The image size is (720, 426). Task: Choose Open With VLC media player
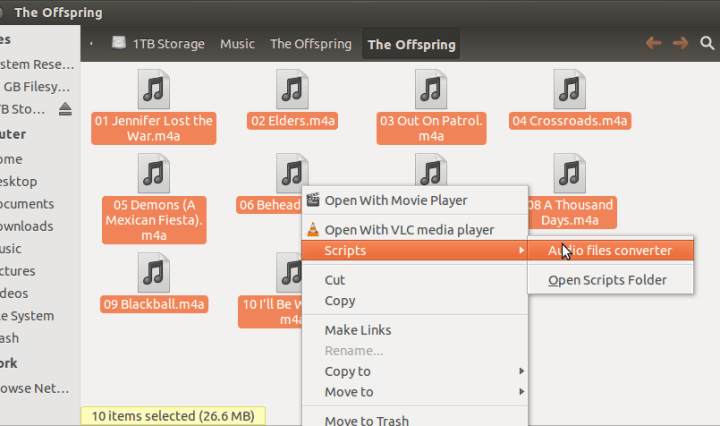click(408, 230)
